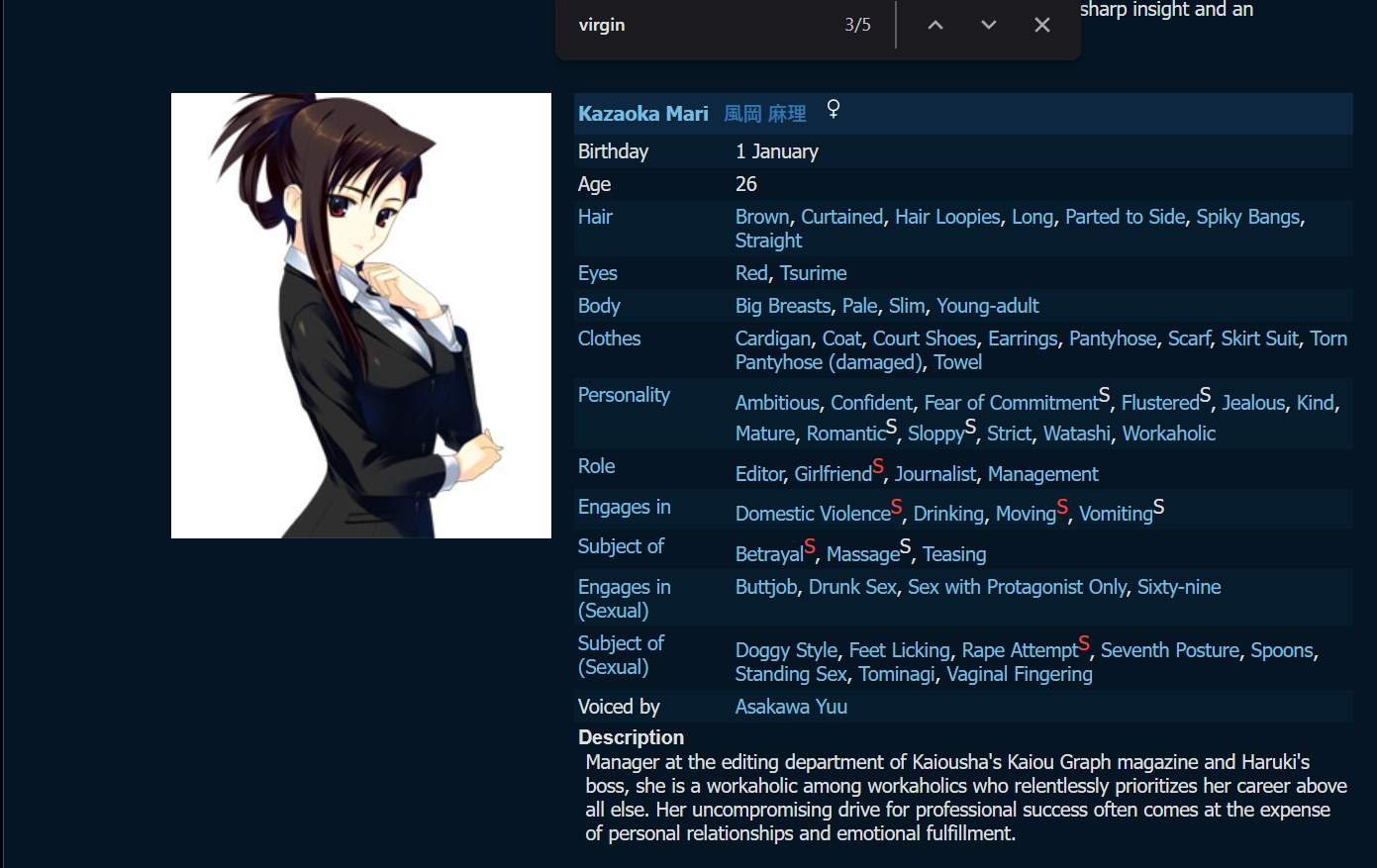Select the Scarf clothing trait
Screen dimensions: 1377x868
(1189, 338)
